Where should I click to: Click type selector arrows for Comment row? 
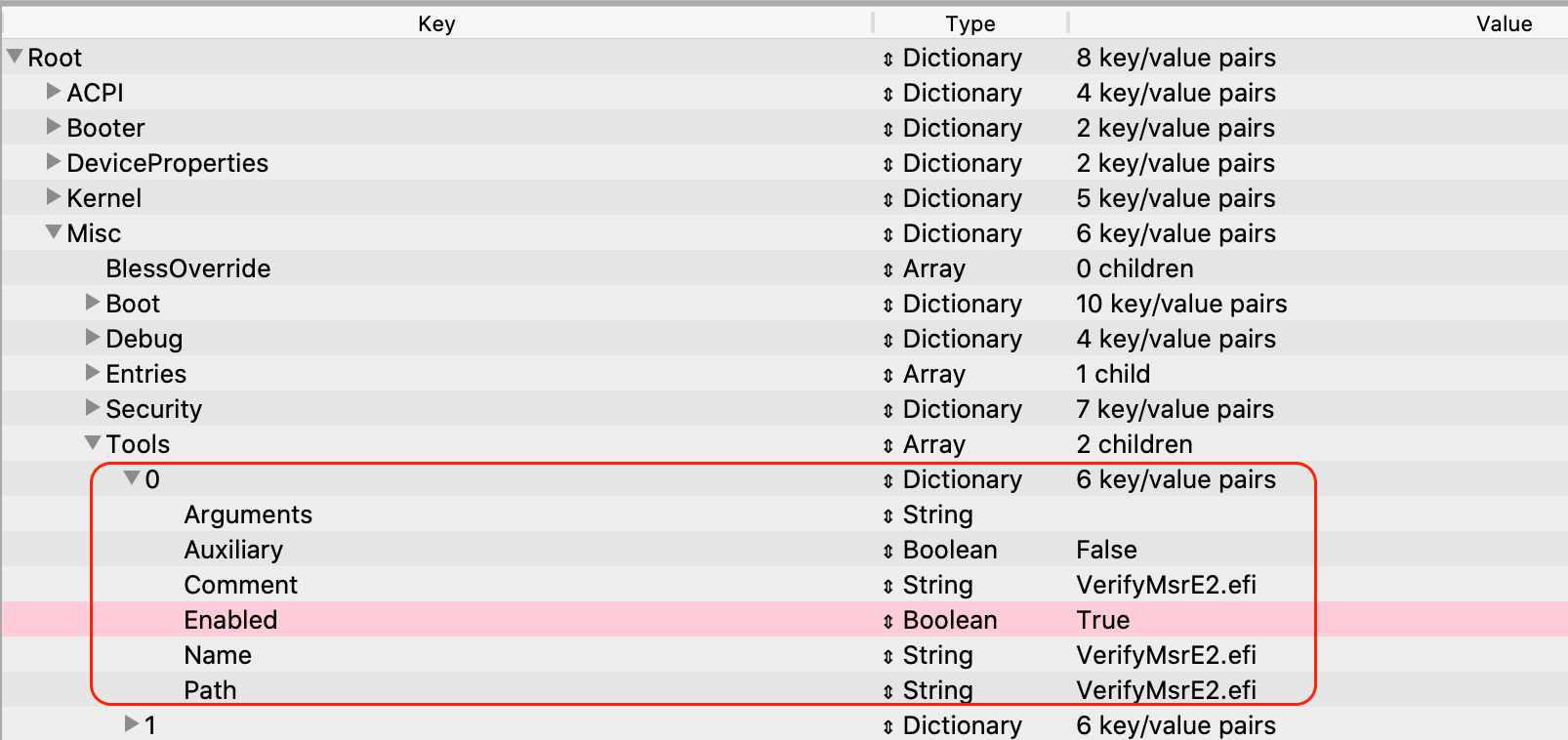887,586
